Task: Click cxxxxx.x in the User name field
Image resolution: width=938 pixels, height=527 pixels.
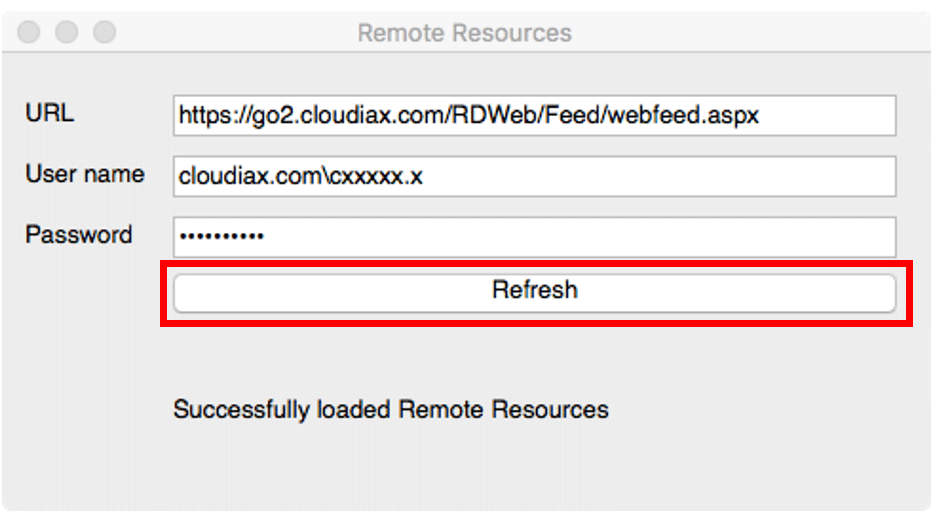Action: coord(376,176)
